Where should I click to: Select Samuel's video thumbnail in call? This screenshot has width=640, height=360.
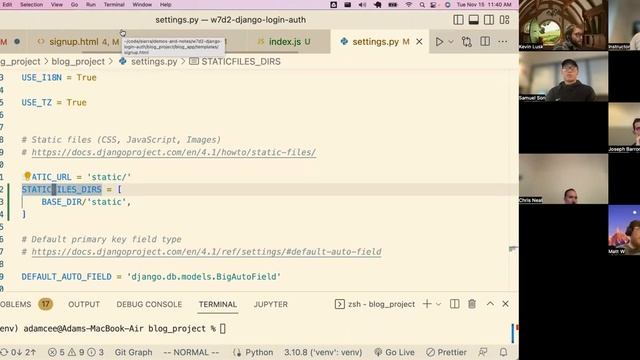(x=563, y=76)
